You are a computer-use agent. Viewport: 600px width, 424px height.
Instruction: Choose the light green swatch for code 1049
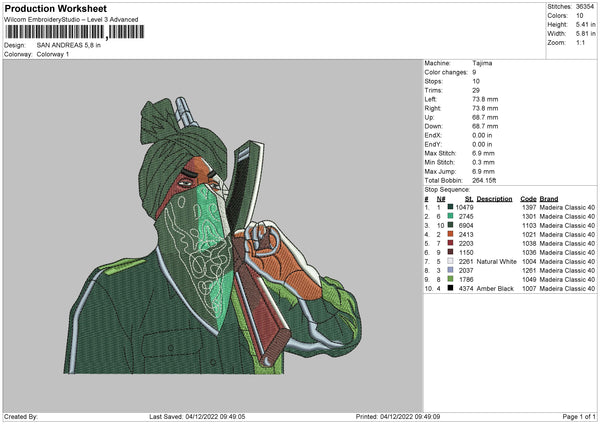pyautogui.click(x=450, y=279)
